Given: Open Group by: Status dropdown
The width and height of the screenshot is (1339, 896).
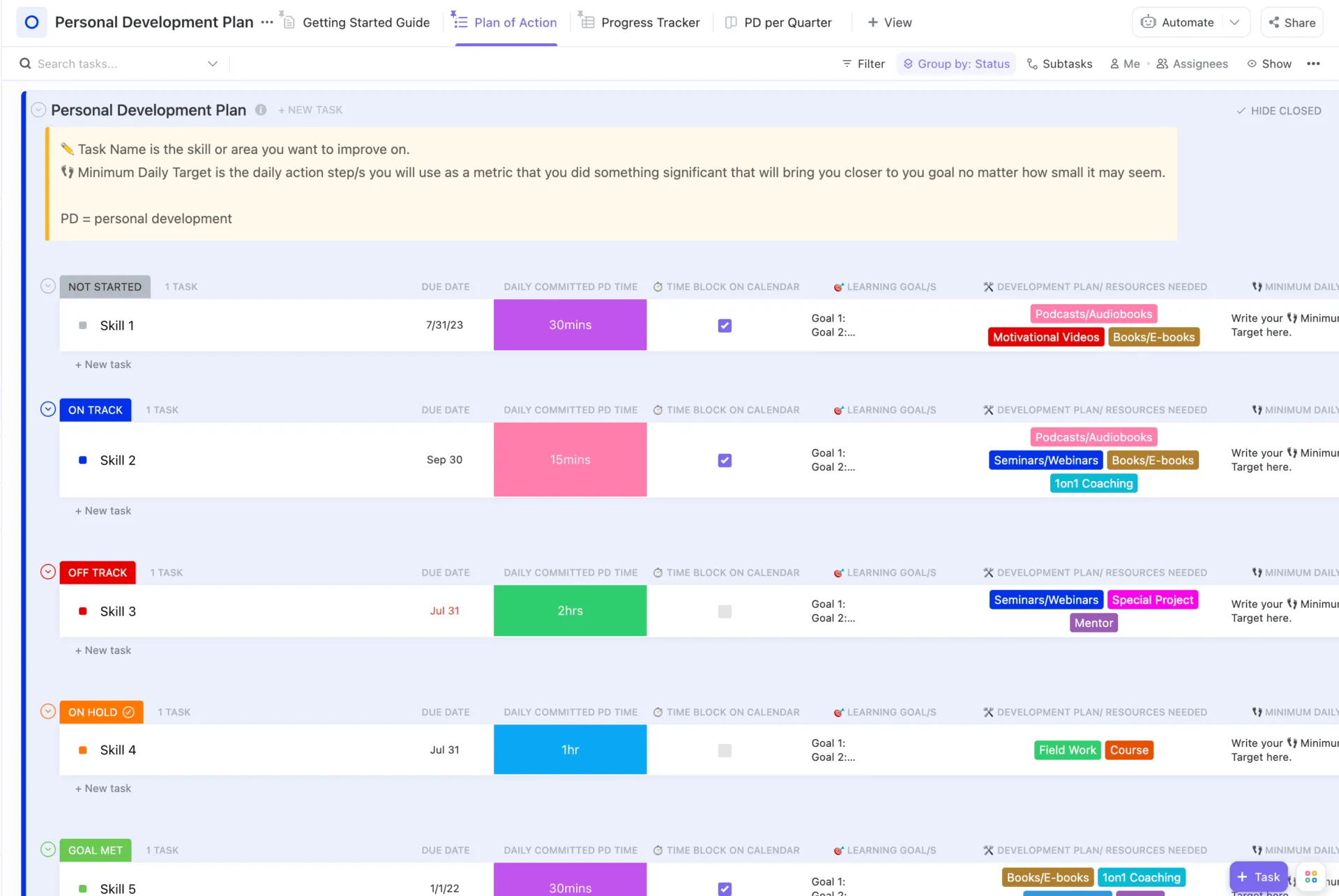Looking at the screenshot, I should 956,63.
